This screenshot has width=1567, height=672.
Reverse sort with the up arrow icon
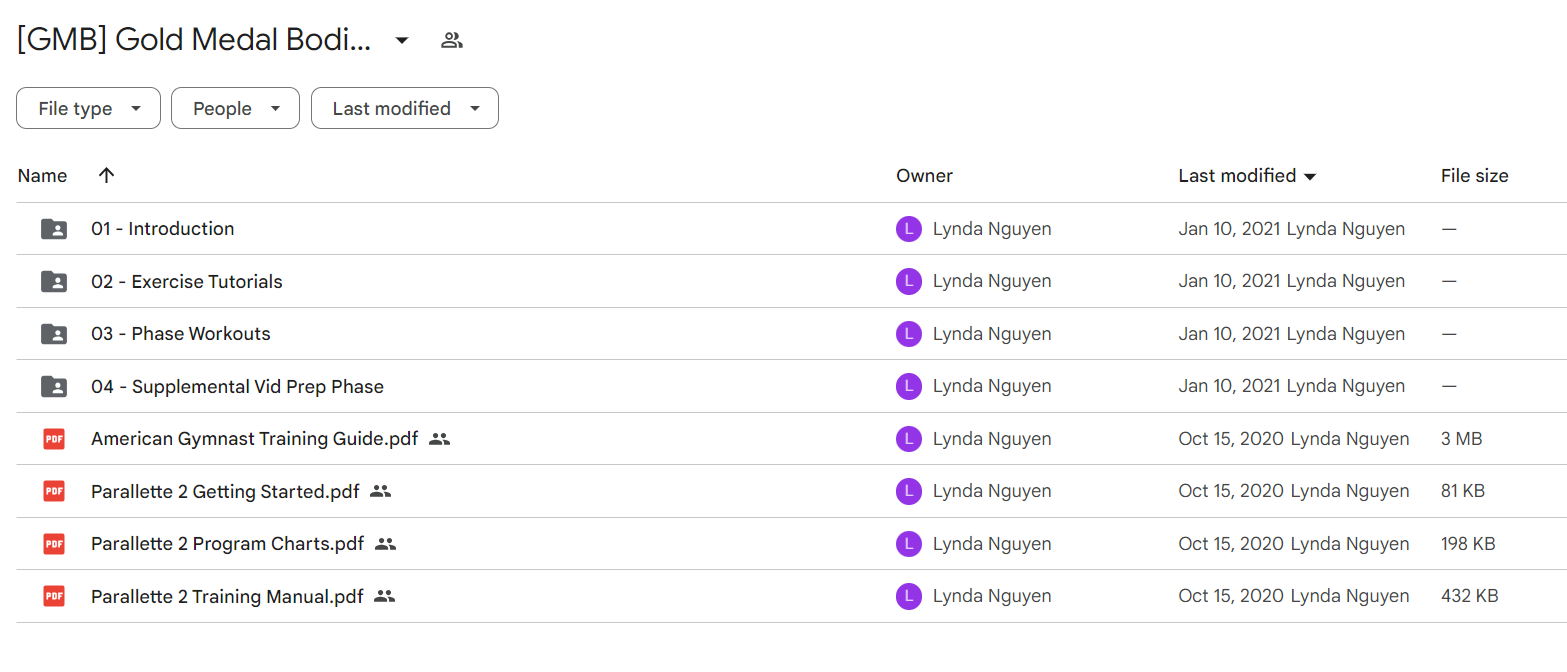[x=106, y=175]
